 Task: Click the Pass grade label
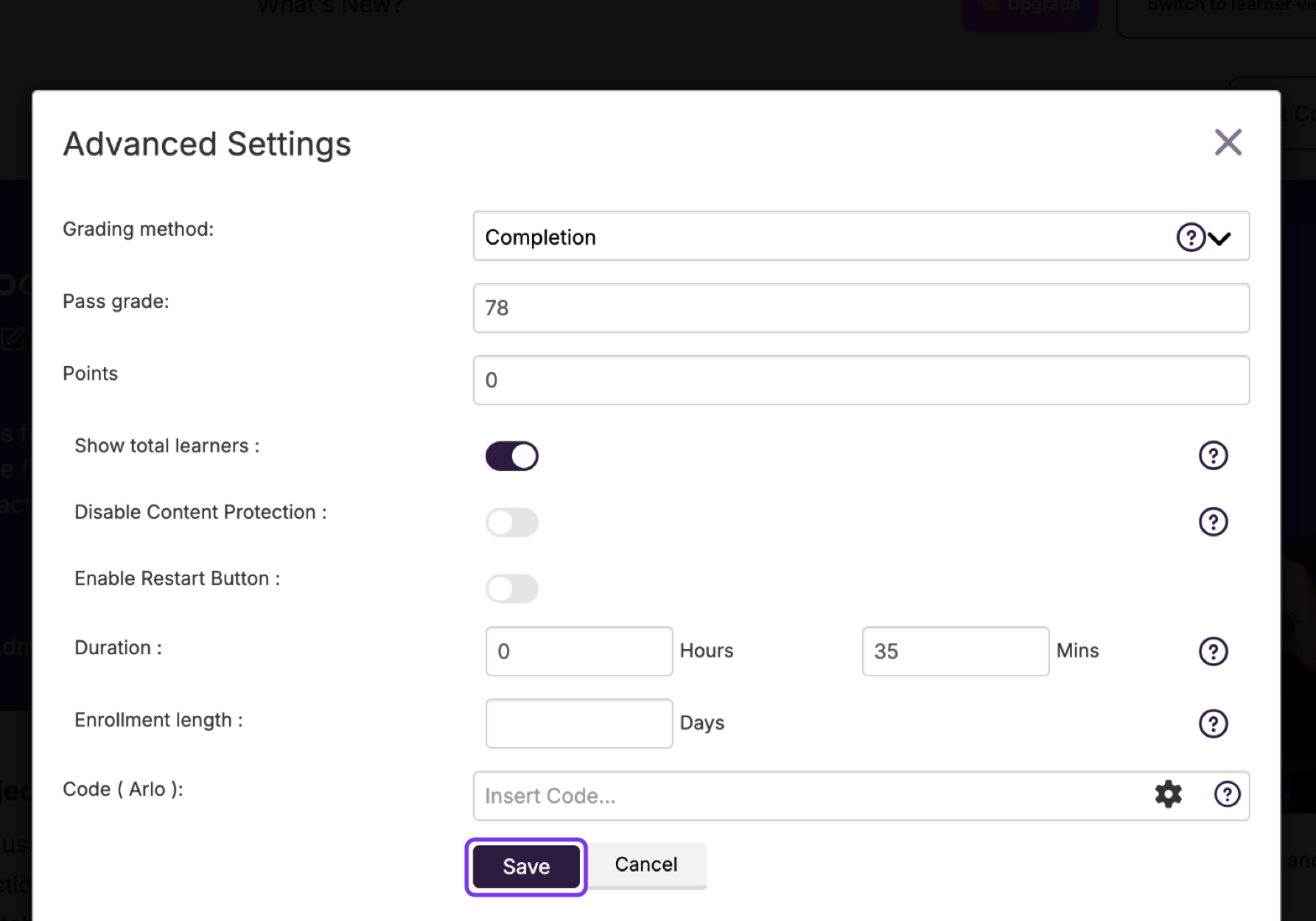116,301
